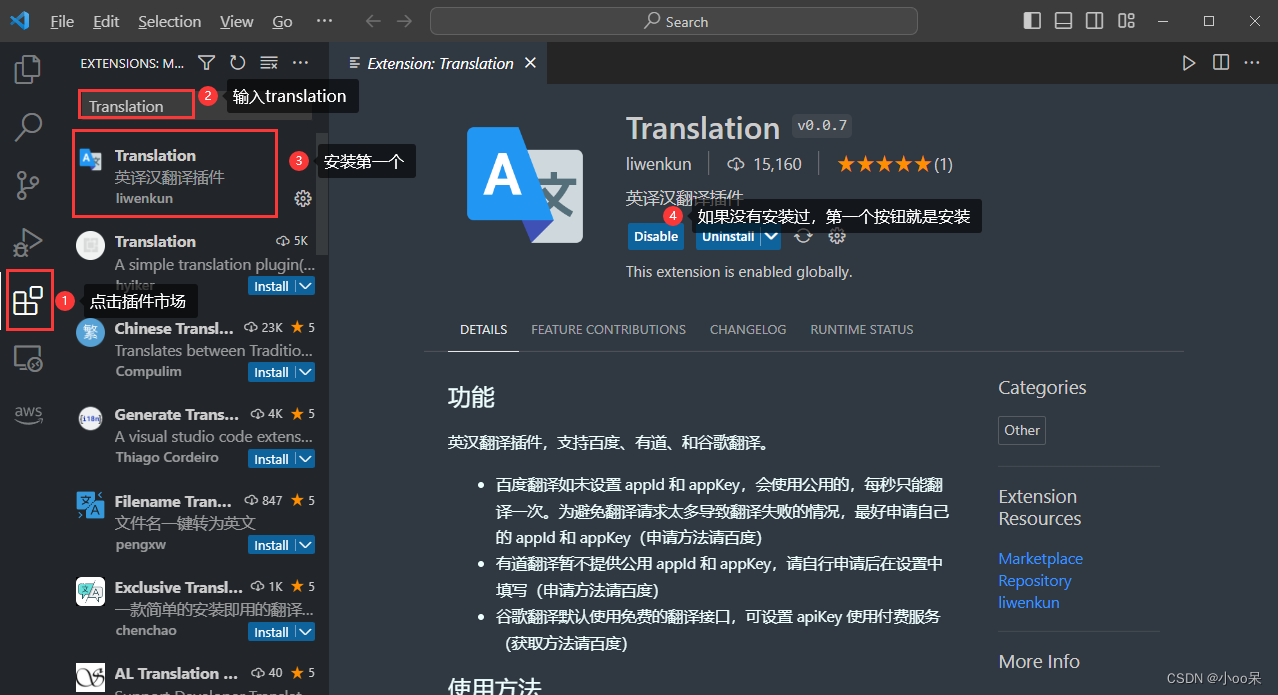Image resolution: width=1278 pixels, height=695 pixels.
Task: Split the editor to the right
Action: [x=1221, y=63]
